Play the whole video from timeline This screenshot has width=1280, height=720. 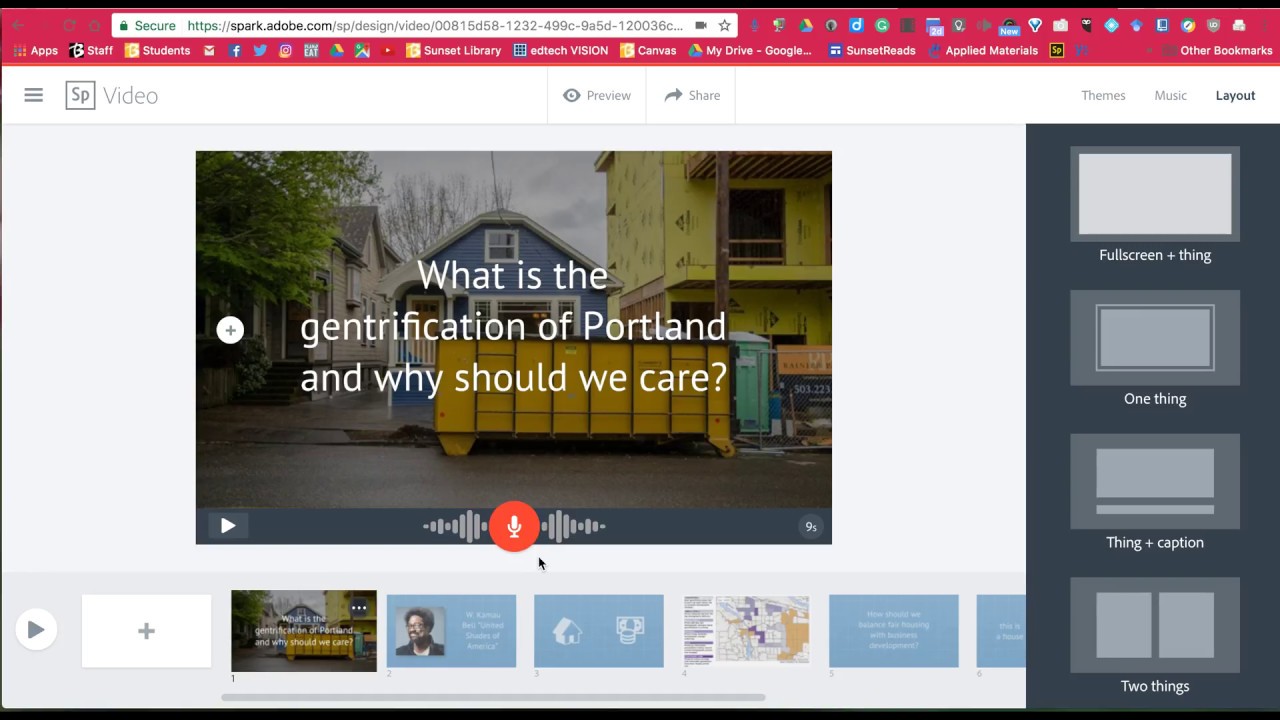coord(36,630)
